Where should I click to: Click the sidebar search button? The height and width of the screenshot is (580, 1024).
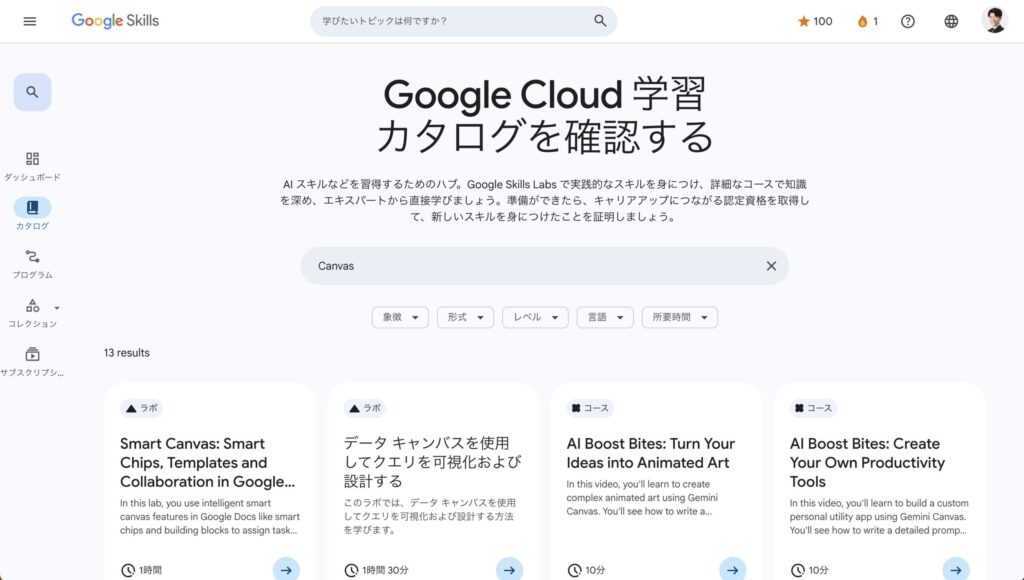click(x=32, y=92)
